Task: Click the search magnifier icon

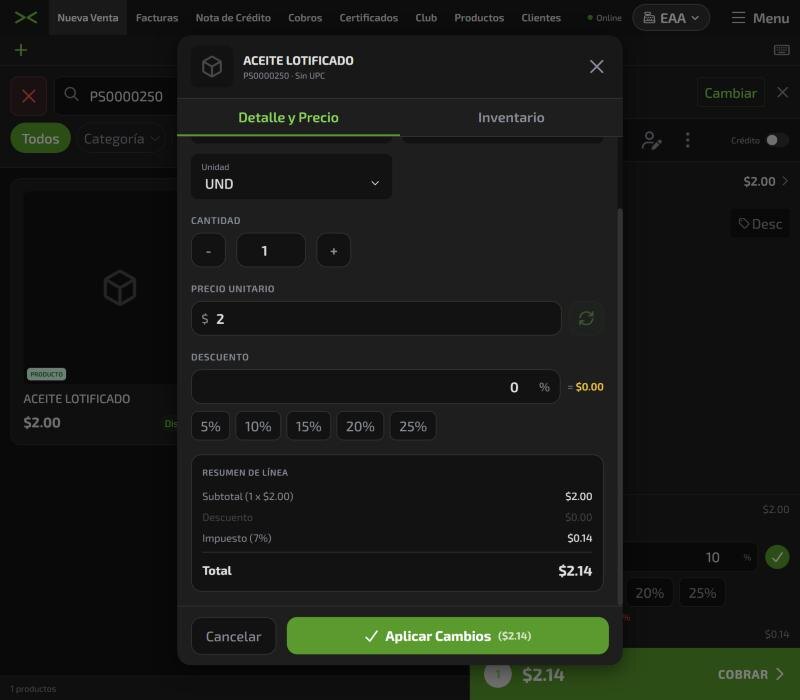Action: tap(71, 94)
